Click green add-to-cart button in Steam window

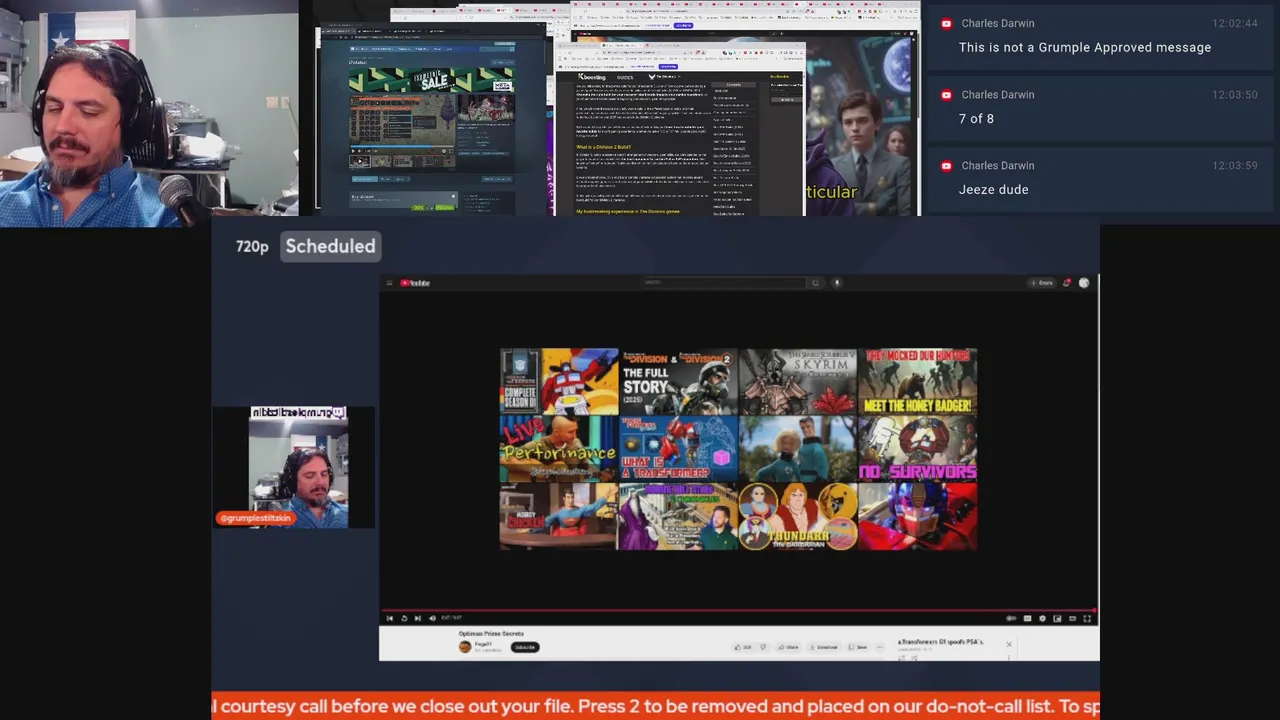pyautogui.click(x=445, y=207)
